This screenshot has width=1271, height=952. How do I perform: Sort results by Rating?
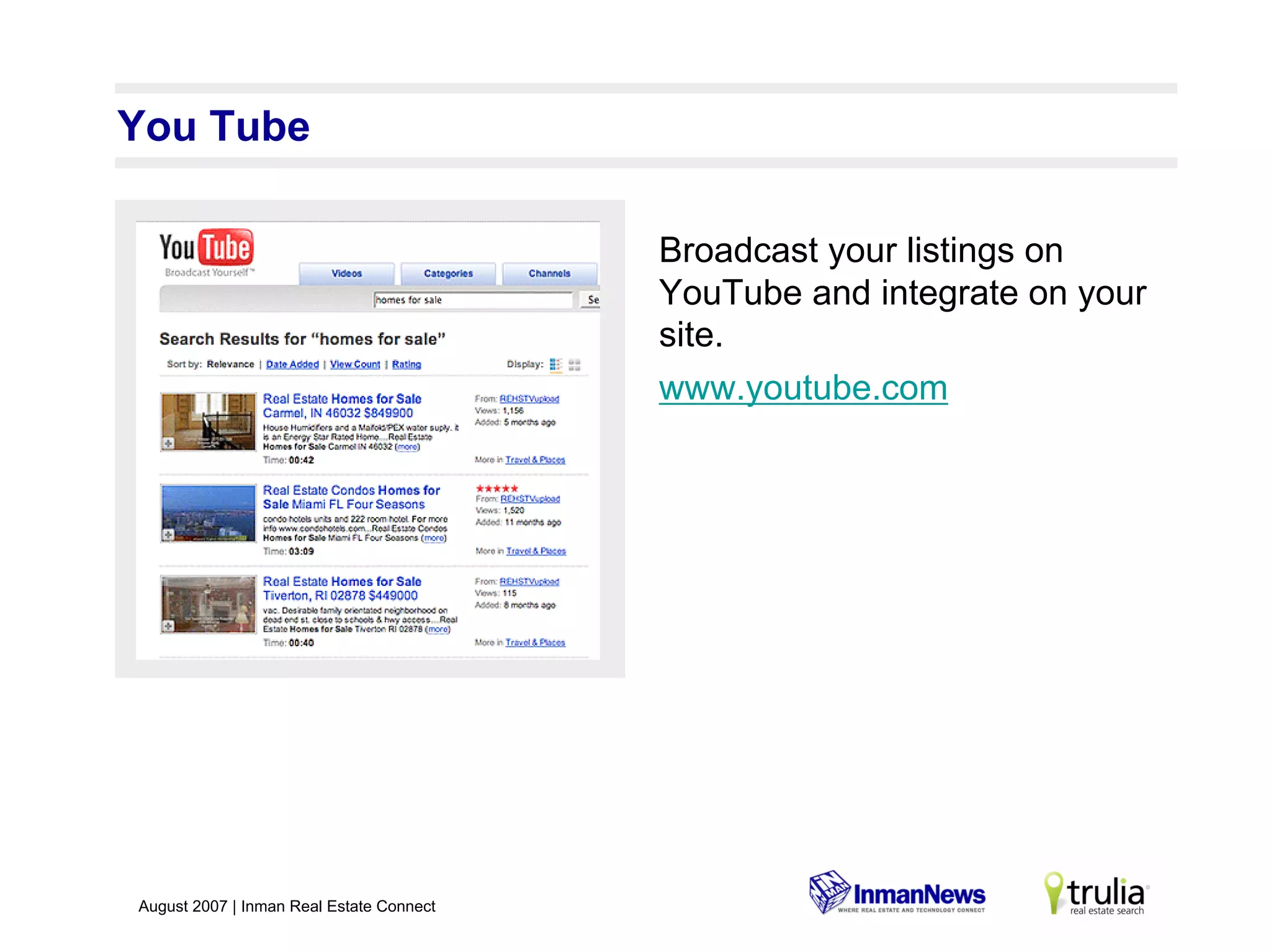tap(406, 364)
